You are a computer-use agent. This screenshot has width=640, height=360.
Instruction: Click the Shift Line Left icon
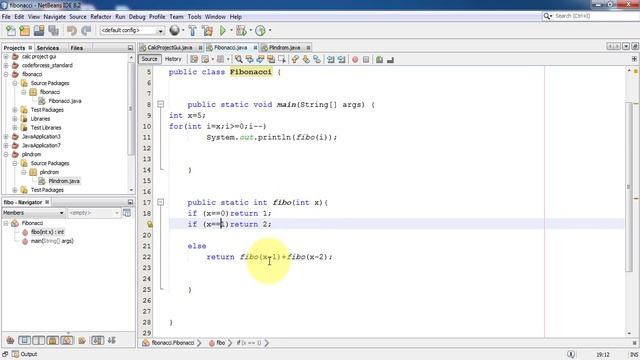coord(331,60)
